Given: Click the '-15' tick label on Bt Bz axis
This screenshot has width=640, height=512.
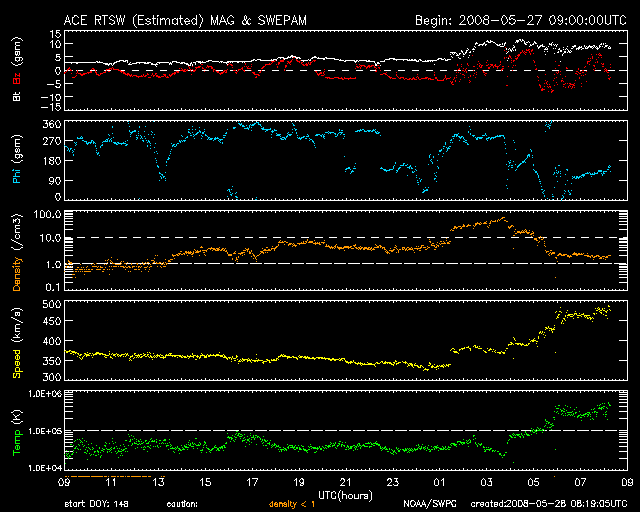Looking at the screenshot, I should pos(50,107).
